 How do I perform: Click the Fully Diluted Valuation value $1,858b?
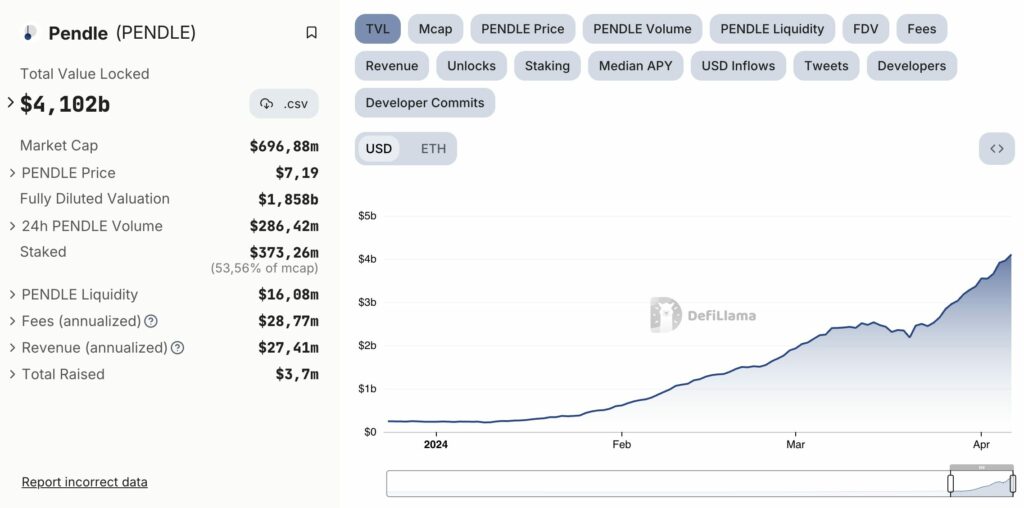(x=288, y=199)
